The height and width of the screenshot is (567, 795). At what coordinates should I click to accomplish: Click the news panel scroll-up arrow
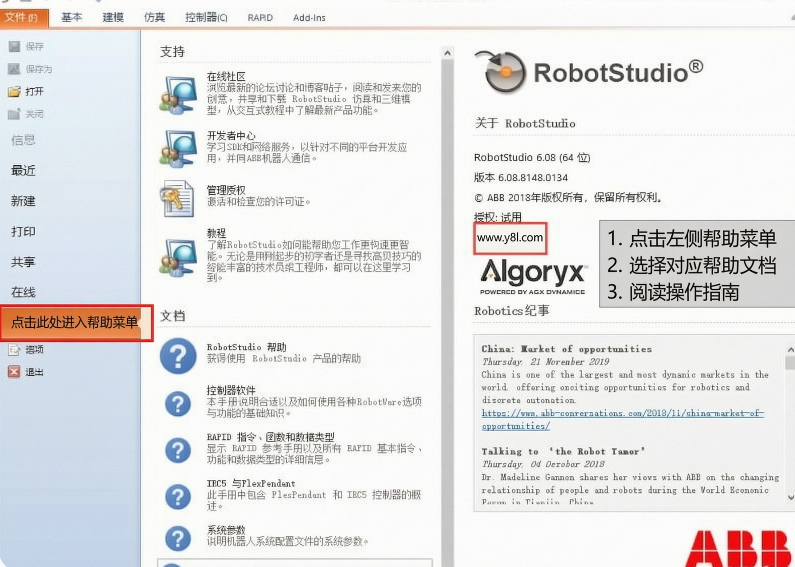click(x=790, y=350)
